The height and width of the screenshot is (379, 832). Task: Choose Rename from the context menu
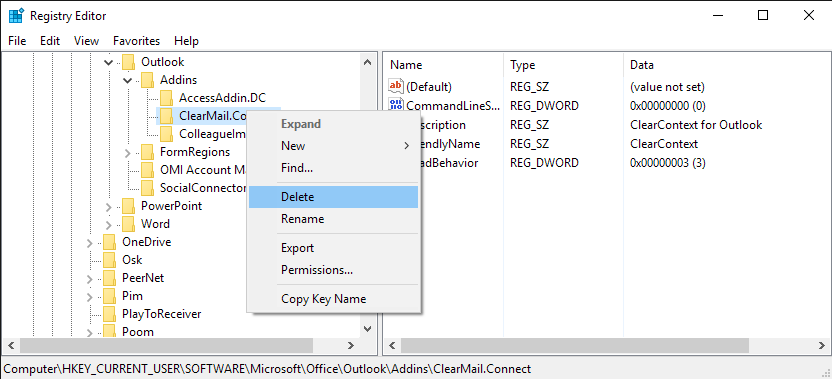(333, 219)
